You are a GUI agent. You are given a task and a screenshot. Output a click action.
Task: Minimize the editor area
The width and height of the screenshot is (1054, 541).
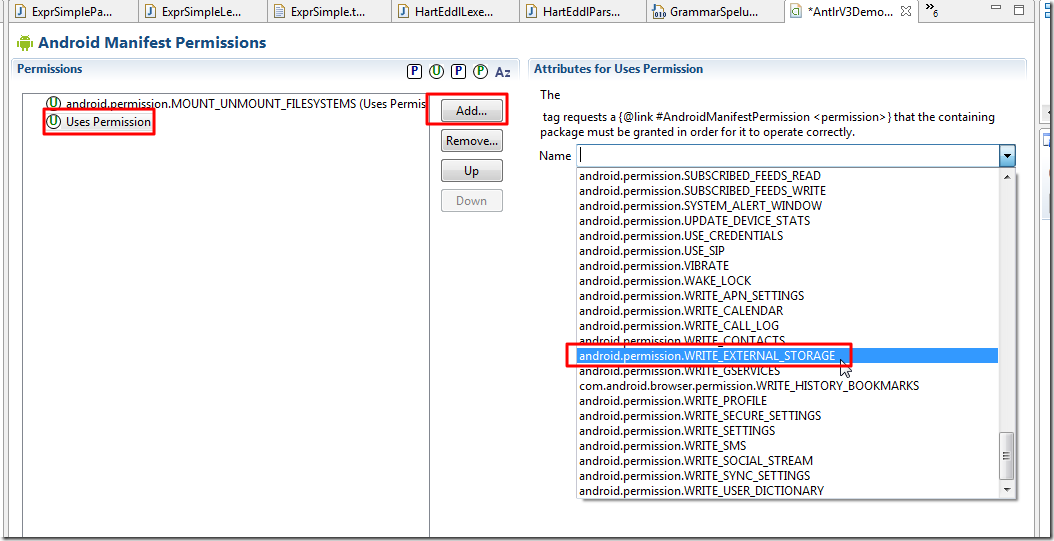998,10
